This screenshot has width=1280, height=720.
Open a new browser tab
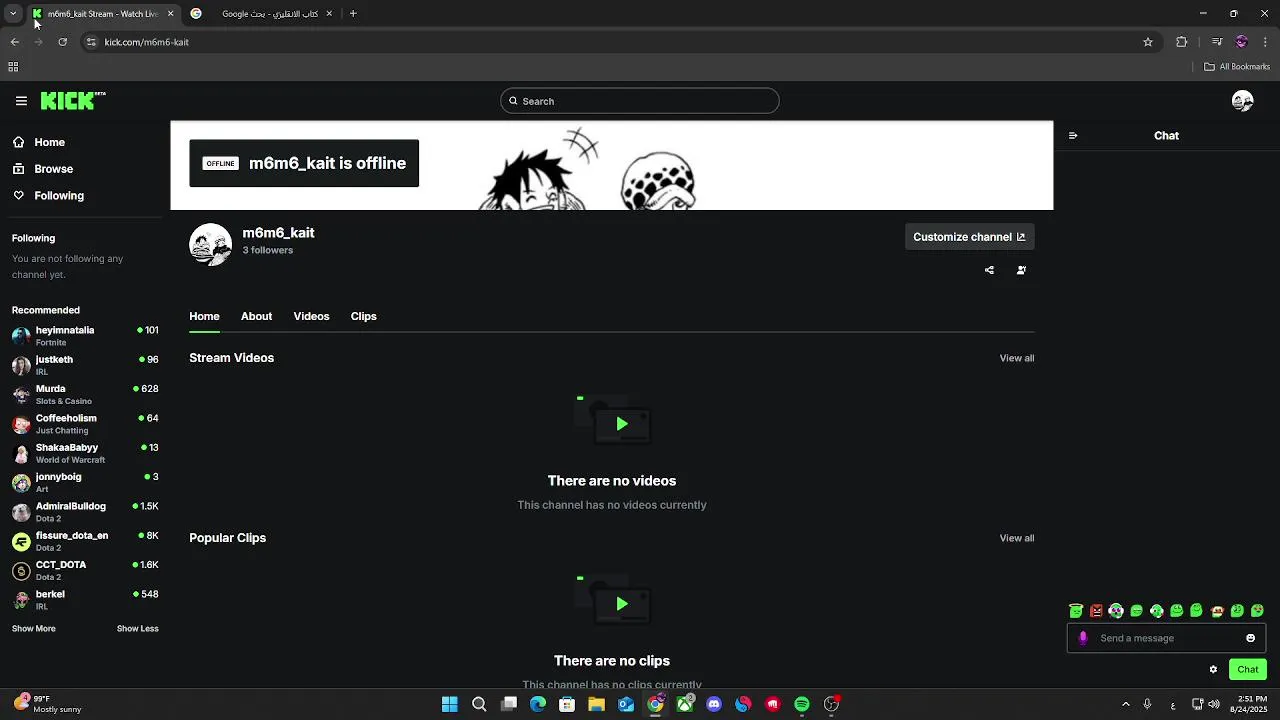point(353,14)
